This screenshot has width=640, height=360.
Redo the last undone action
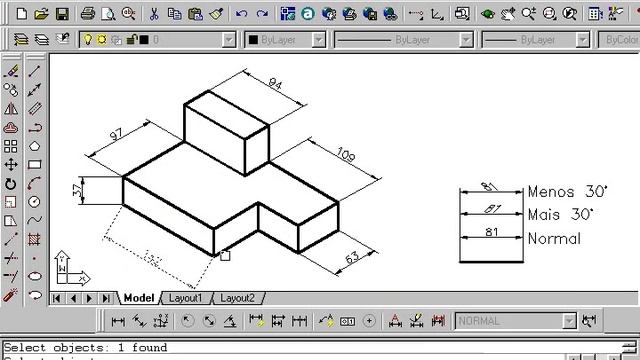[x=262, y=14]
